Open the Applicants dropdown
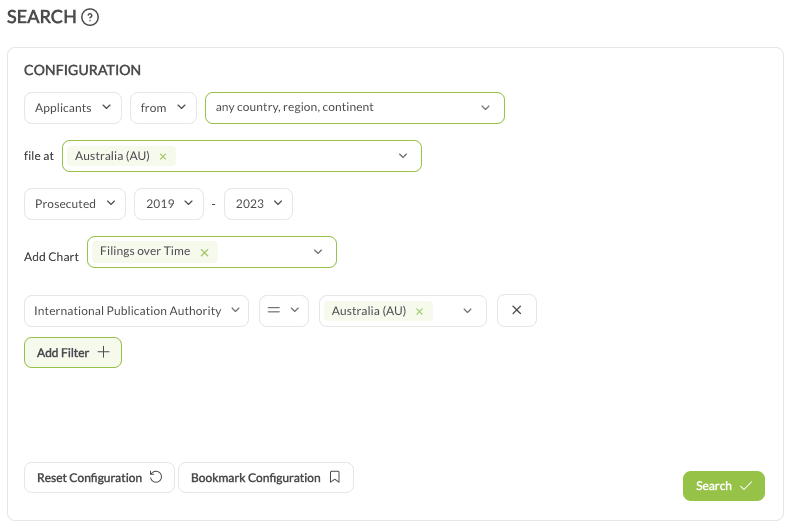Image resolution: width=793 pixels, height=528 pixels. [73, 108]
